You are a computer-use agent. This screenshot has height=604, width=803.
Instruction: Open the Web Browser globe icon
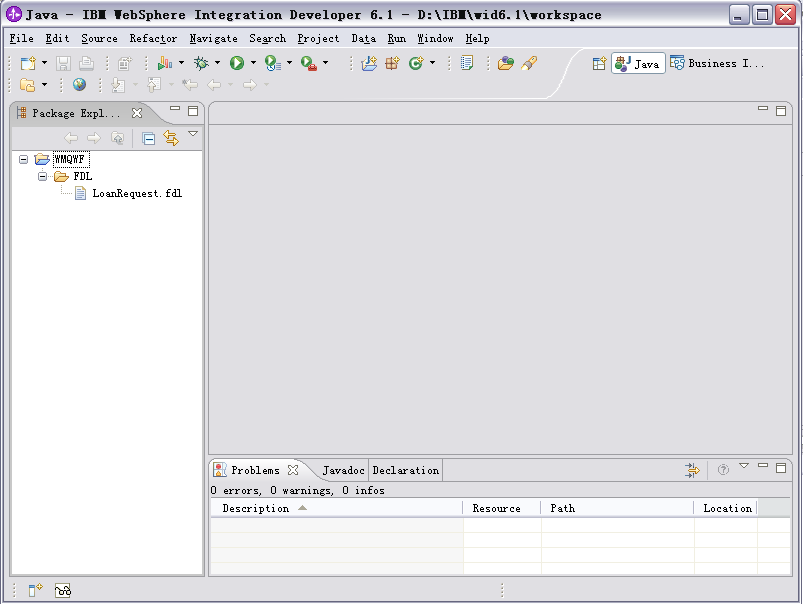78,85
